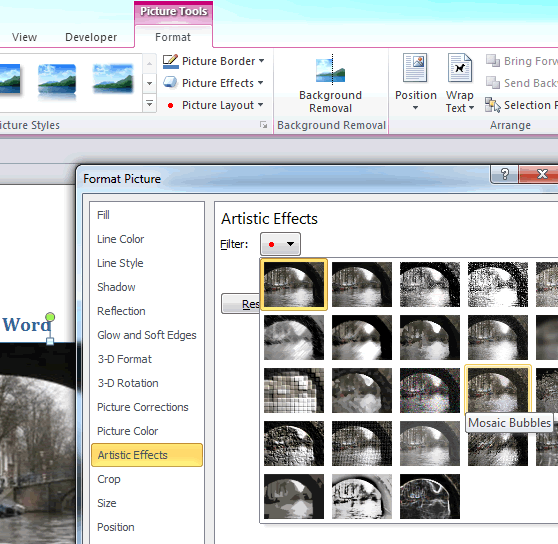Select Size category
Image resolution: width=558 pixels, height=544 pixels.
147,503
